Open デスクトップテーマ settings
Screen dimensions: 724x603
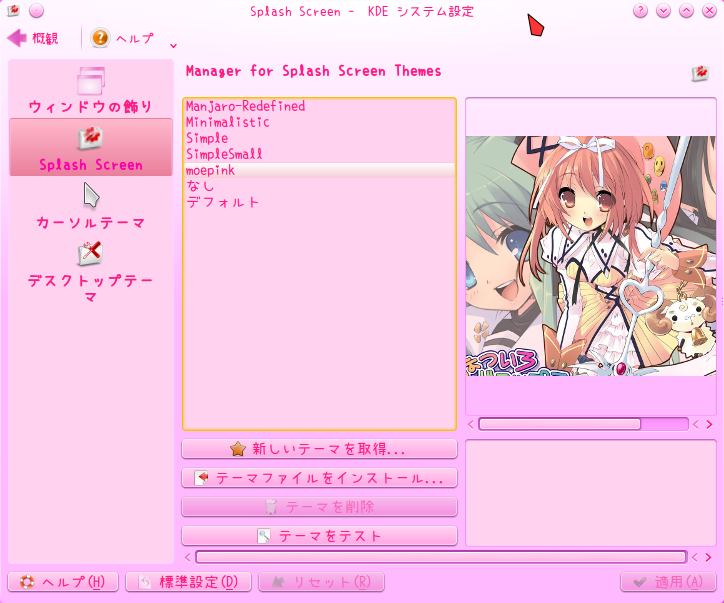coord(90,272)
